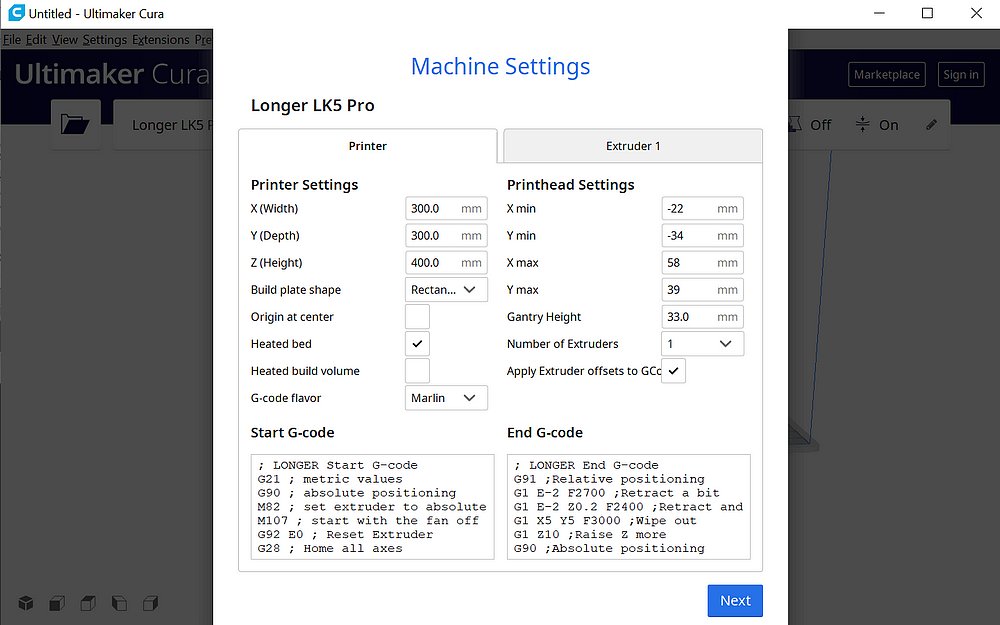This screenshot has width=1000, height=625.
Task: Select the left side view cube icon
Action: pyautogui.click(x=119, y=603)
